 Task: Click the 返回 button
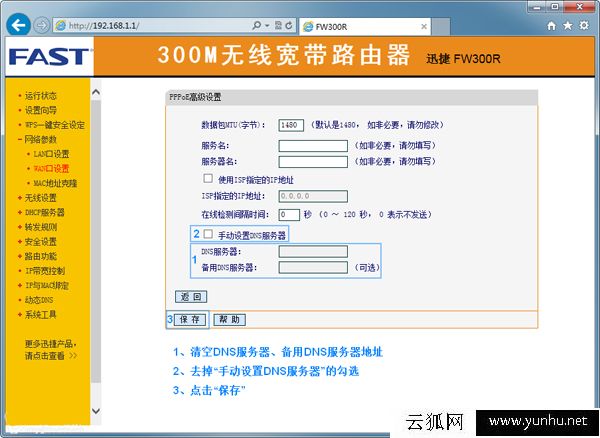191,296
